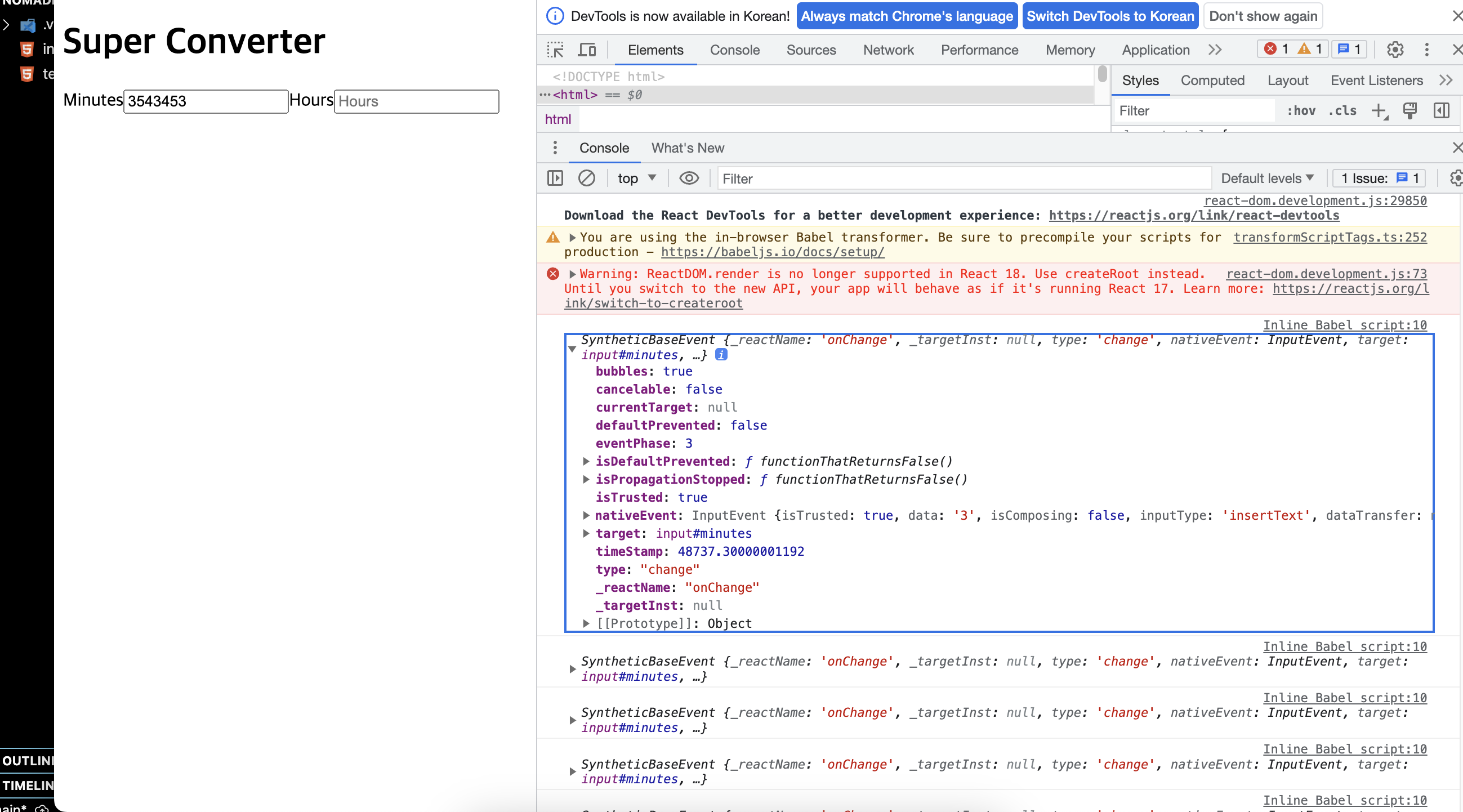Toggle the device toolbar icon

tap(587, 50)
